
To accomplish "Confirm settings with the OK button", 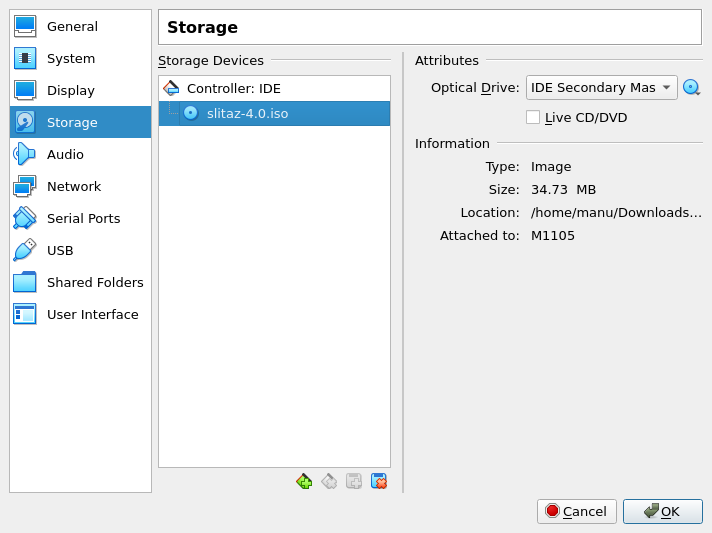I will click(663, 511).
